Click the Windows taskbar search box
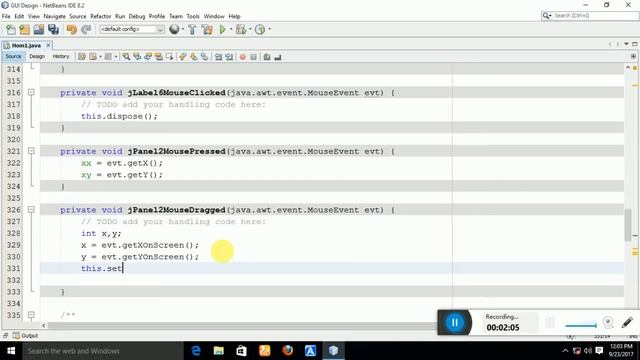The height and width of the screenshot is (360, 640). pyautogui.click(x=103, y=351)
